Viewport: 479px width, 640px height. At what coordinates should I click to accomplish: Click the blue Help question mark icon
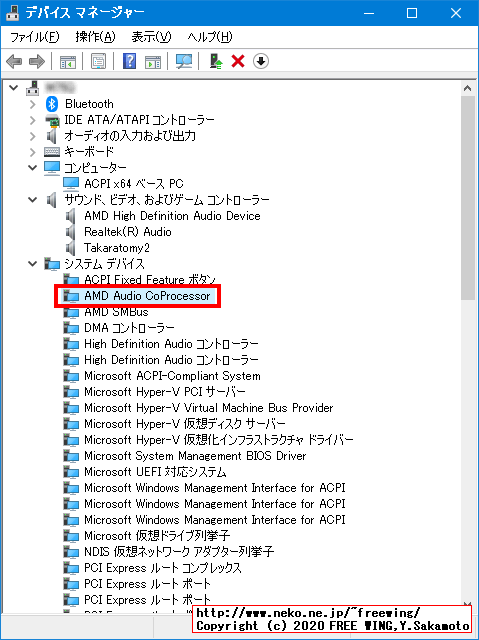pyautogui.click(x=129, y=62)
